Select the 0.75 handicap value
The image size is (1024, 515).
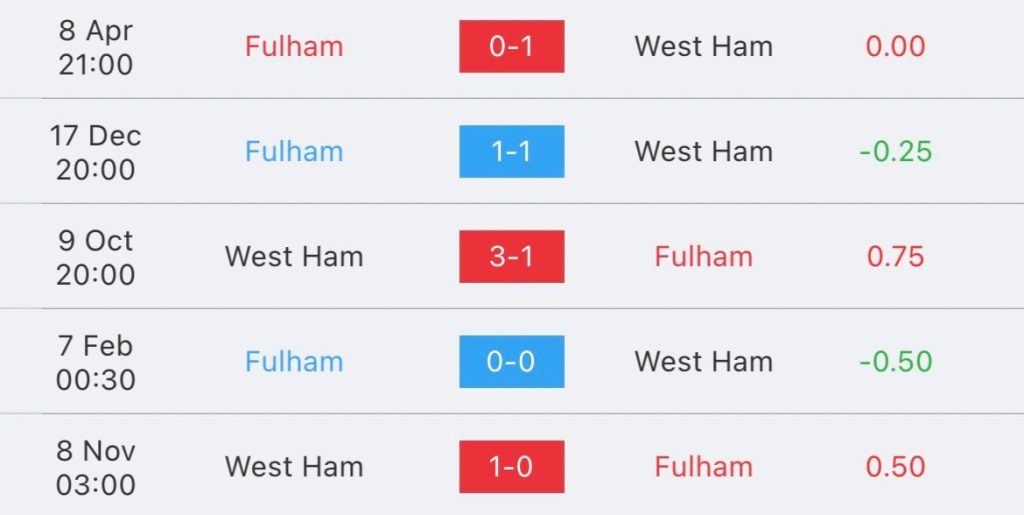(x=895, y=257)
